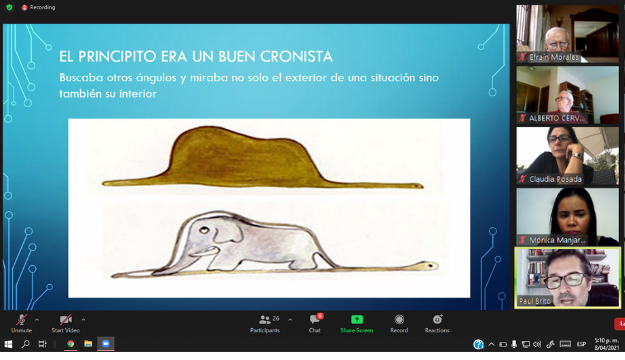This screenshot has height=360, width=625.
Task: Select Paul Brito active speaker thumbnail
Action: pyautogui.click(x=567, y=277)
